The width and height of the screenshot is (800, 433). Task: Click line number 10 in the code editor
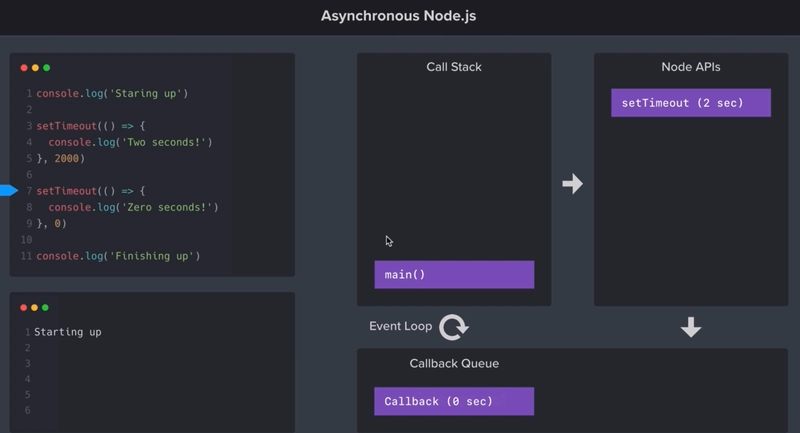[x=27, y=240]
